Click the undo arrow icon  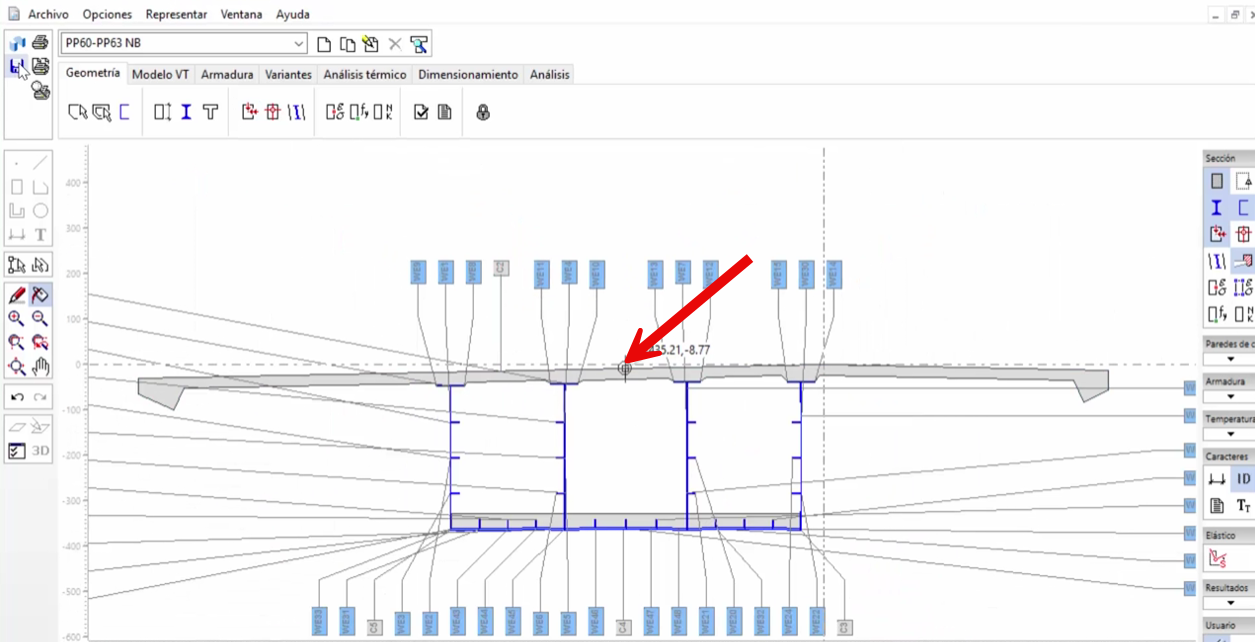(x=17, y=397)
